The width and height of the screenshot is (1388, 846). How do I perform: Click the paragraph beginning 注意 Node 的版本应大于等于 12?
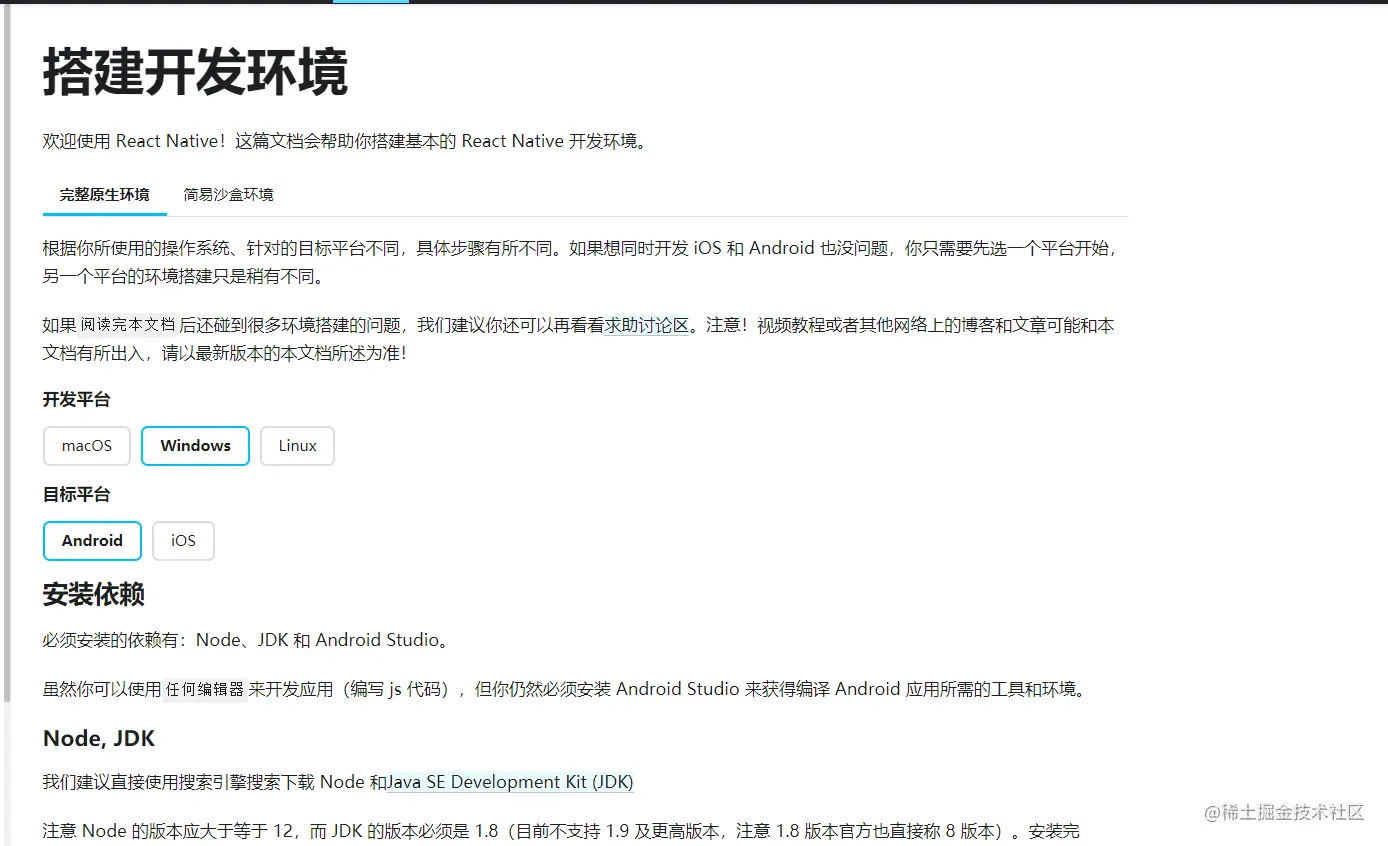(561, 831)
